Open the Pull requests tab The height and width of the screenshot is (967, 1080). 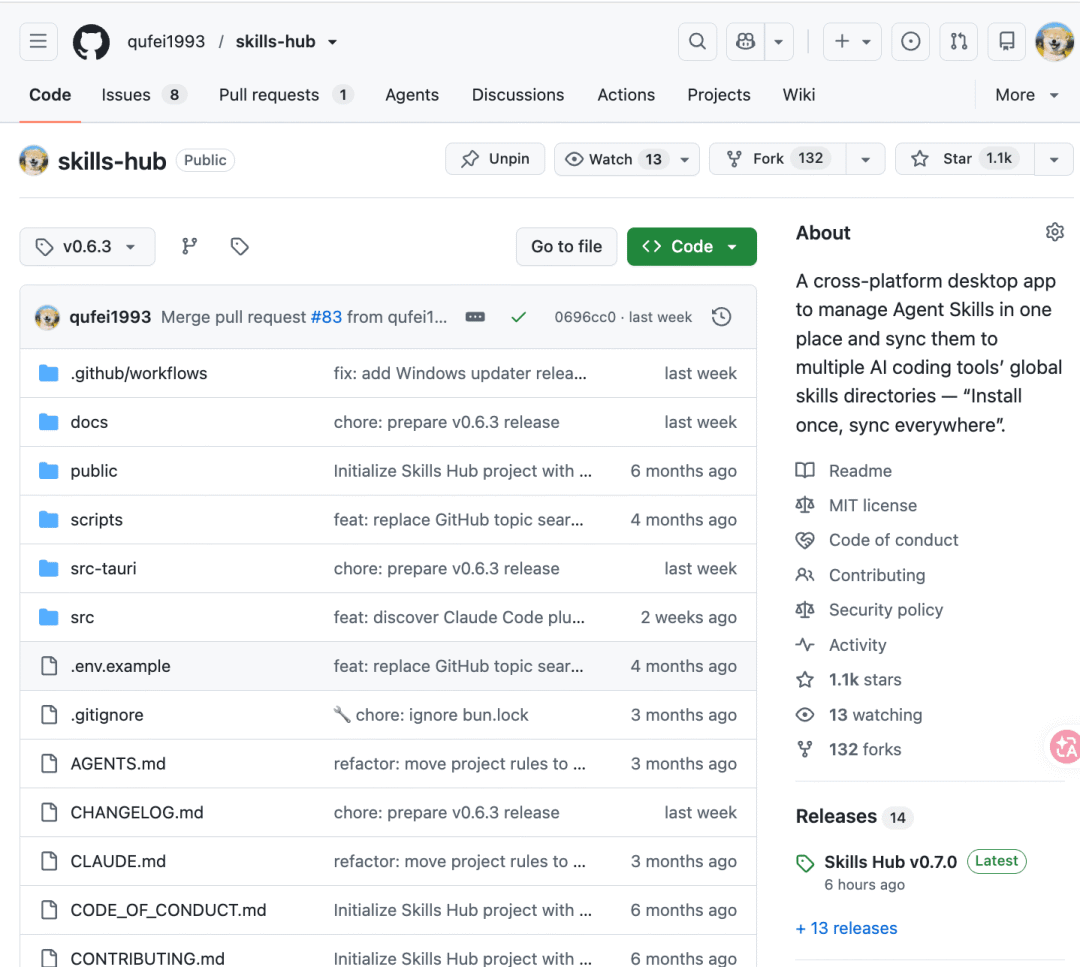[x=286, y=94]
